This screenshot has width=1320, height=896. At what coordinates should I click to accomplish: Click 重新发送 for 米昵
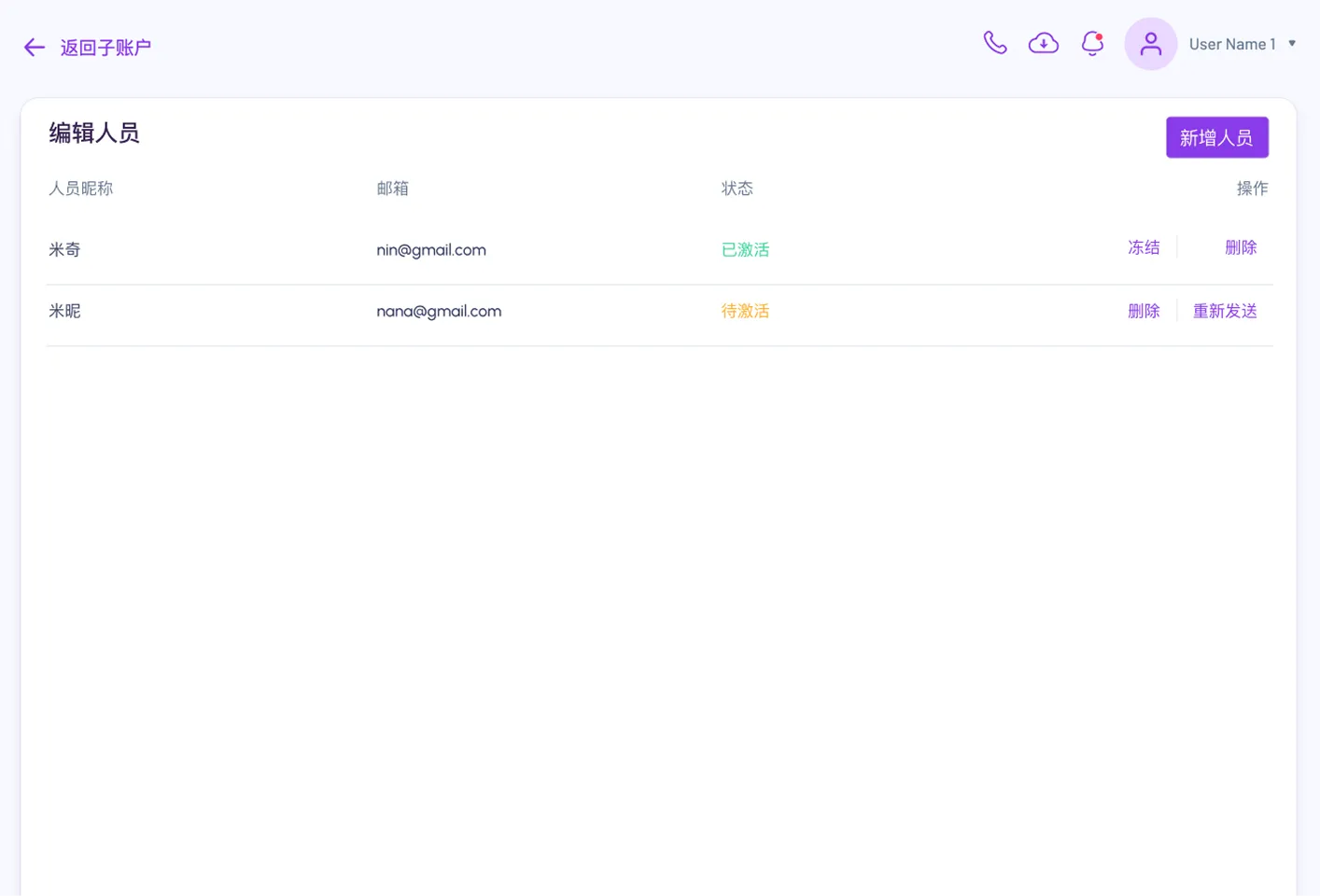1225,311
